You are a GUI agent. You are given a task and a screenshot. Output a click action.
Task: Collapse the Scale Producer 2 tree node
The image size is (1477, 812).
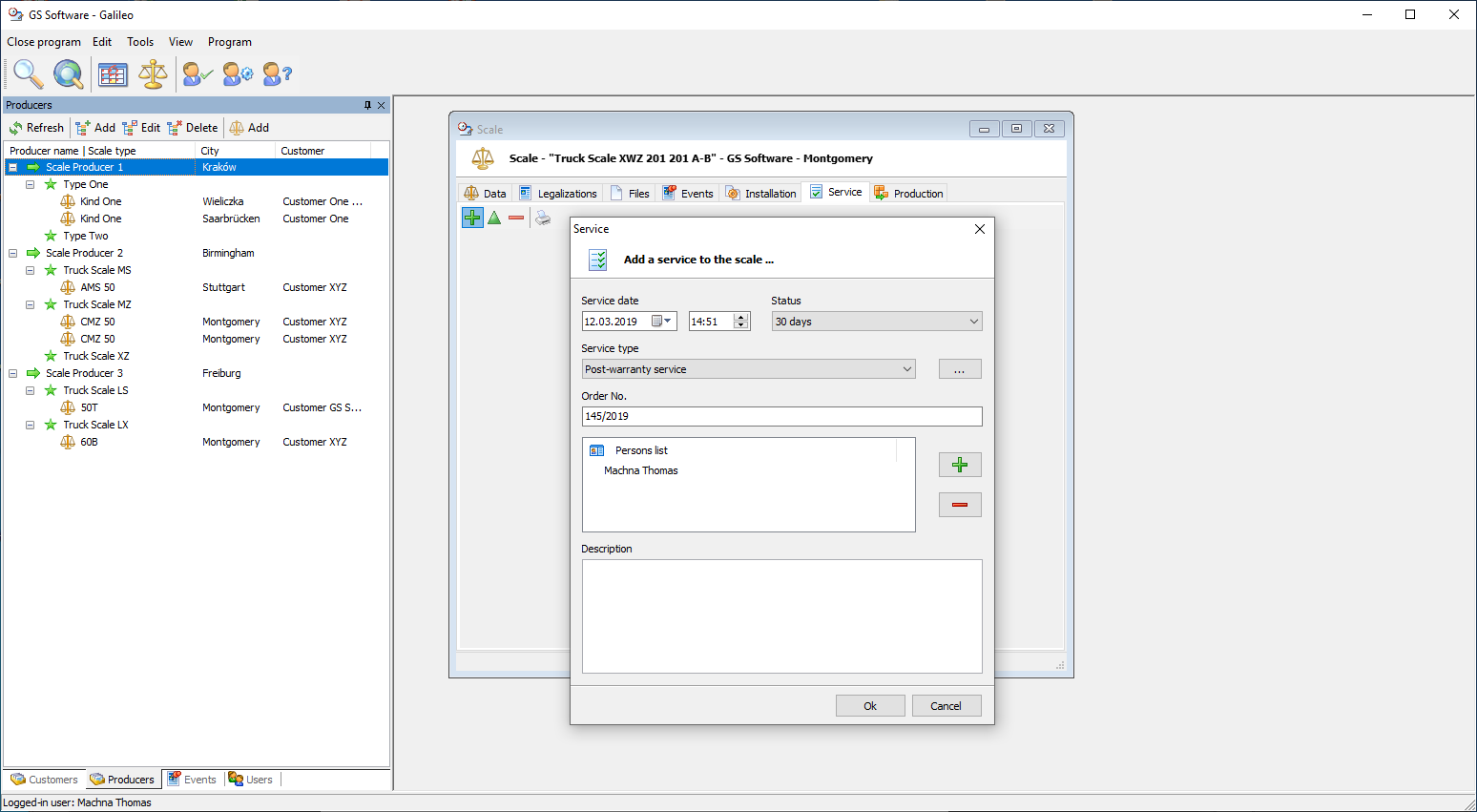pyautogui.click(x=13, y=253)
